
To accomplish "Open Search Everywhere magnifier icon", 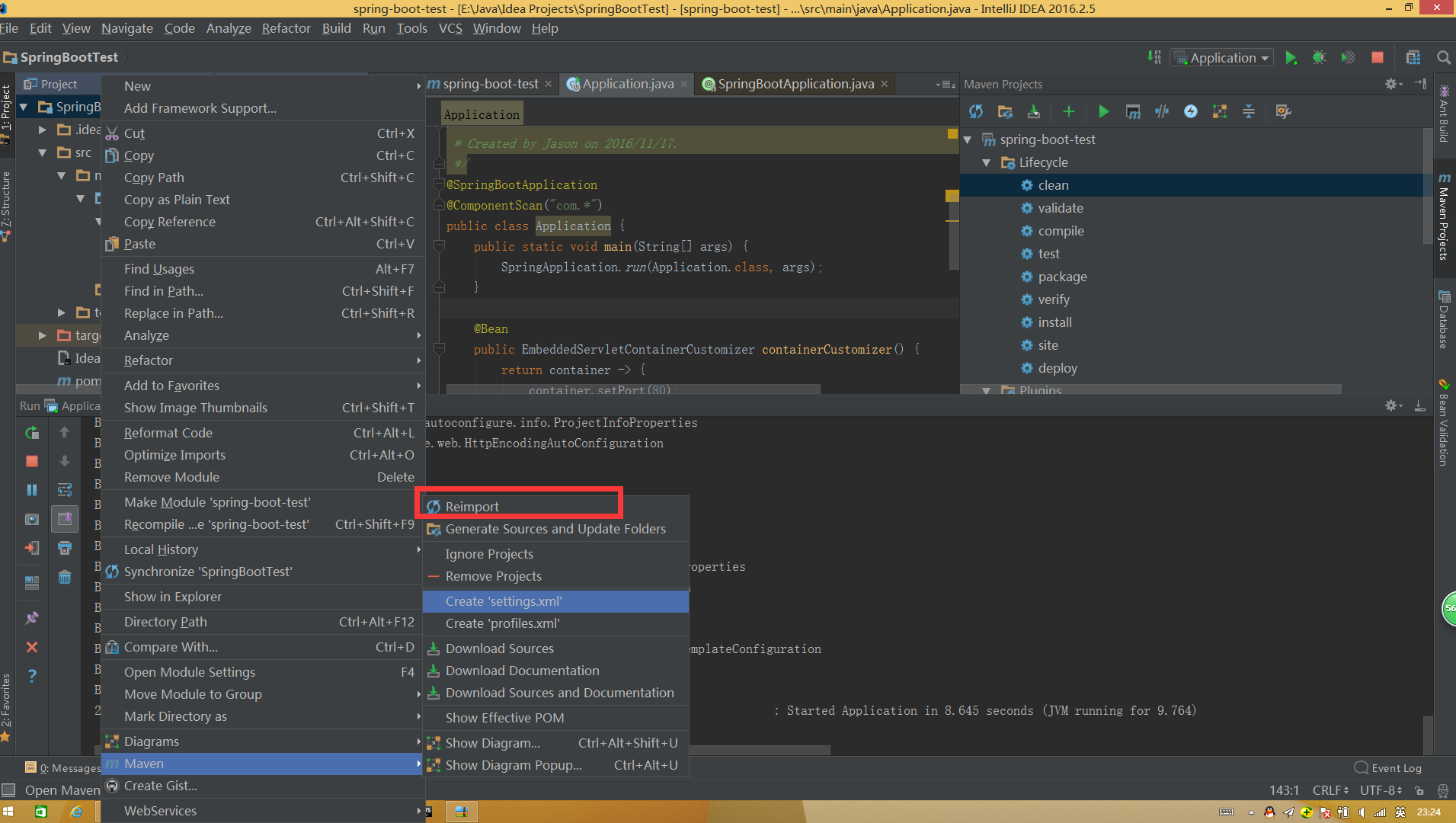I will tap(1443, 58).
